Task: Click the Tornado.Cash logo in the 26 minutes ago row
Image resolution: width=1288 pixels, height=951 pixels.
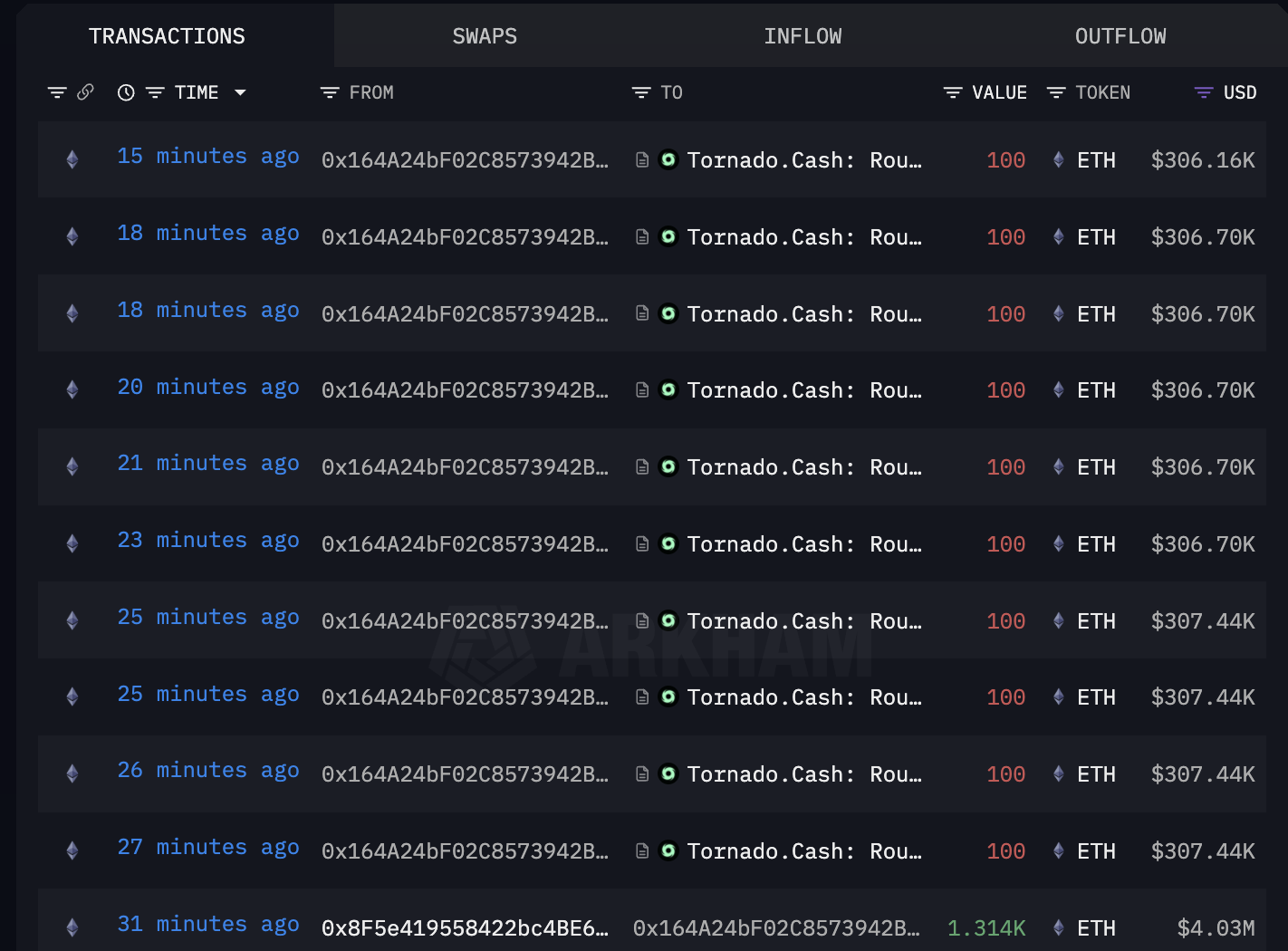Action: 668,774
